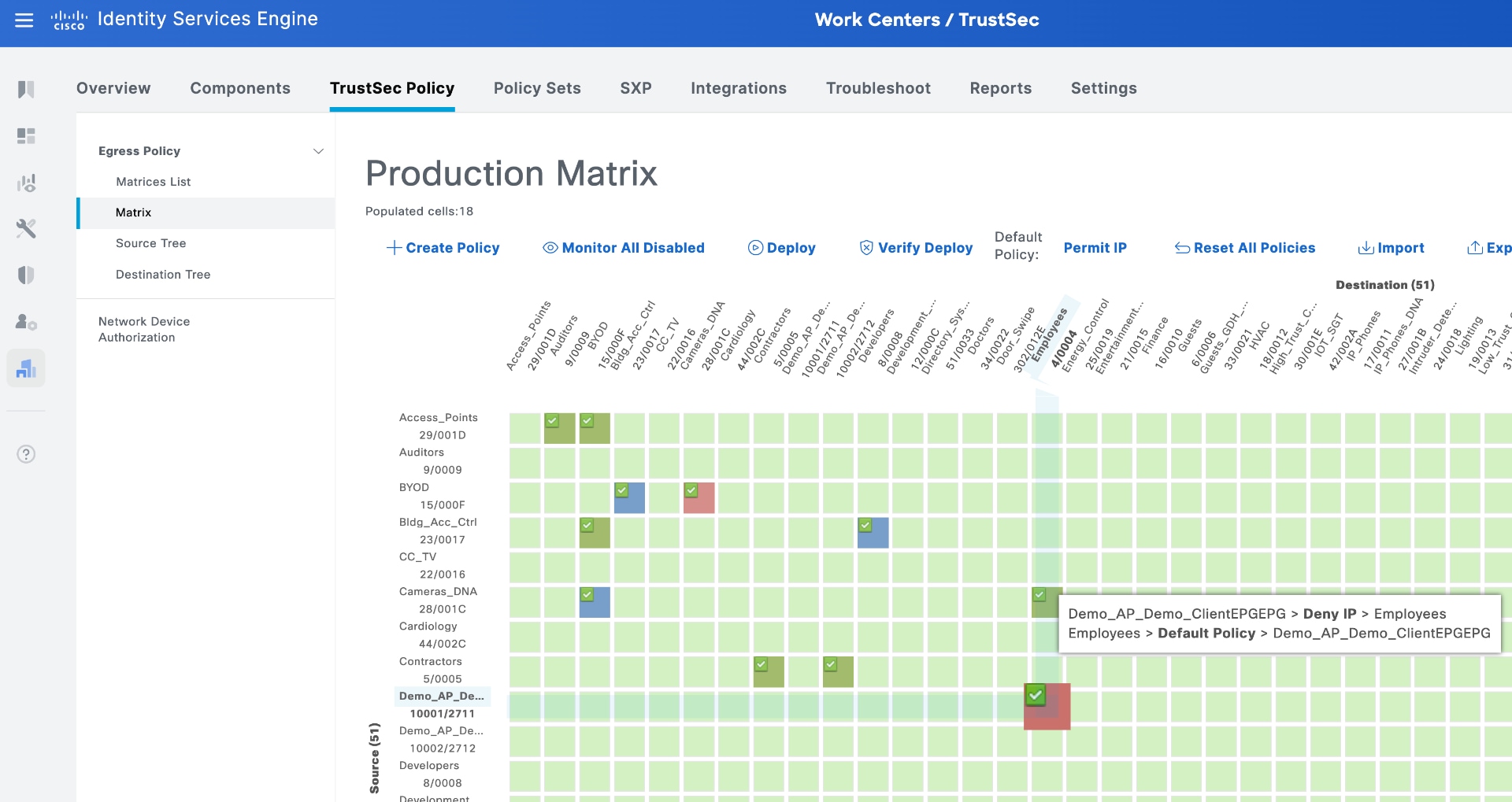Switch to the Policy Sets tab
Screen dimensions: 1512x802
537,88
